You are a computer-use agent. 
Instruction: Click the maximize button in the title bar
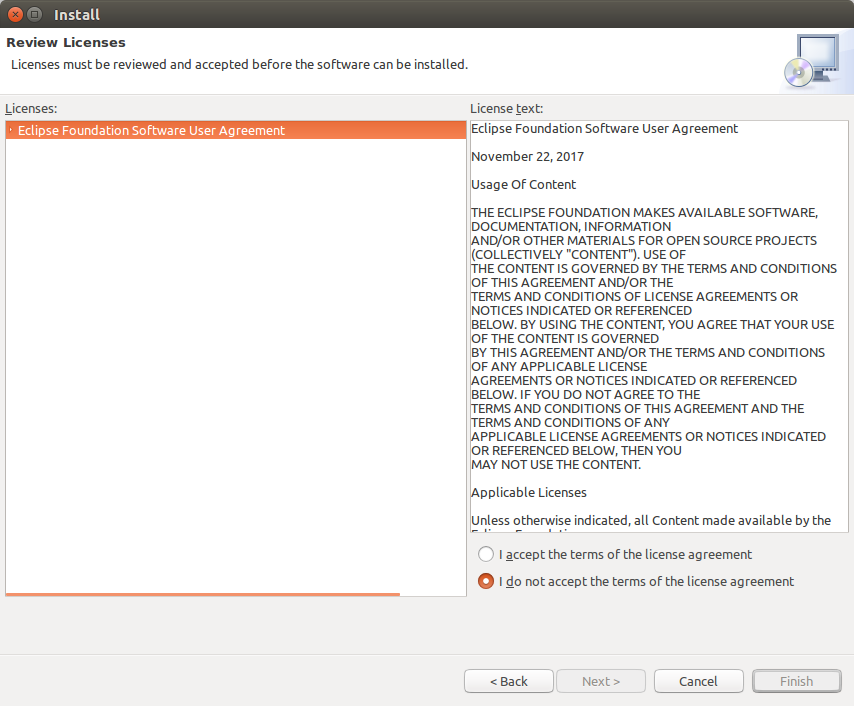(x=34, y=14)
